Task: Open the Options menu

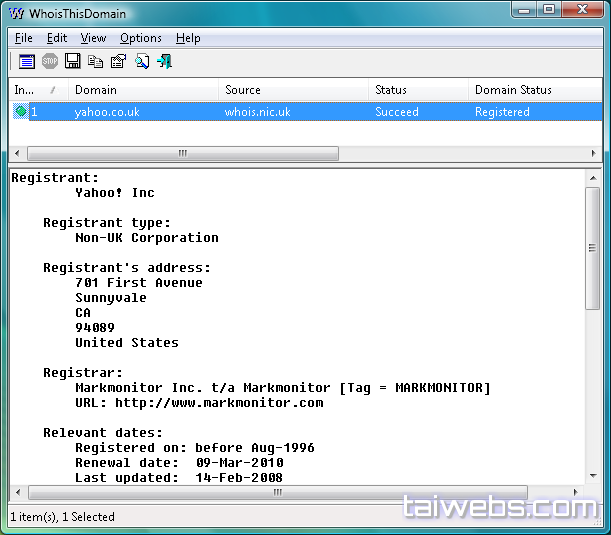Action: (x=141, y=38)
